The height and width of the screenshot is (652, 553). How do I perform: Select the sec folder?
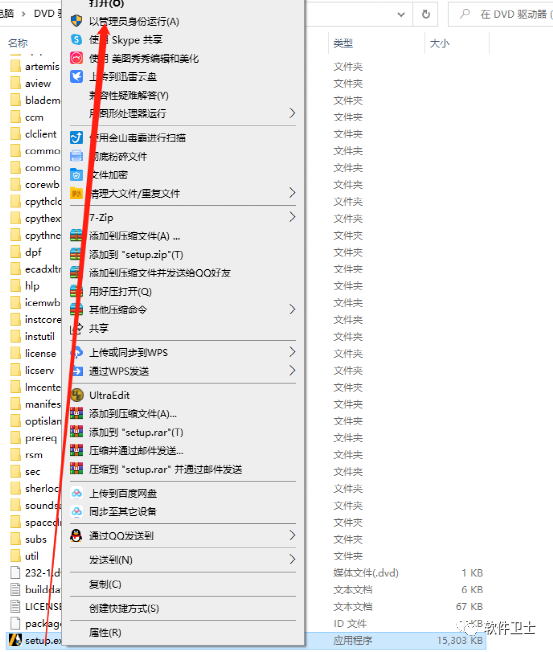26,472
